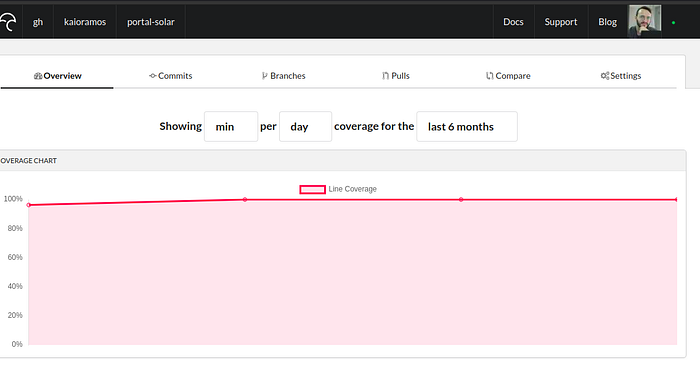
Task: Click the gh breadcrumb link
Action: pyautogui.click(x=38, y=22)
